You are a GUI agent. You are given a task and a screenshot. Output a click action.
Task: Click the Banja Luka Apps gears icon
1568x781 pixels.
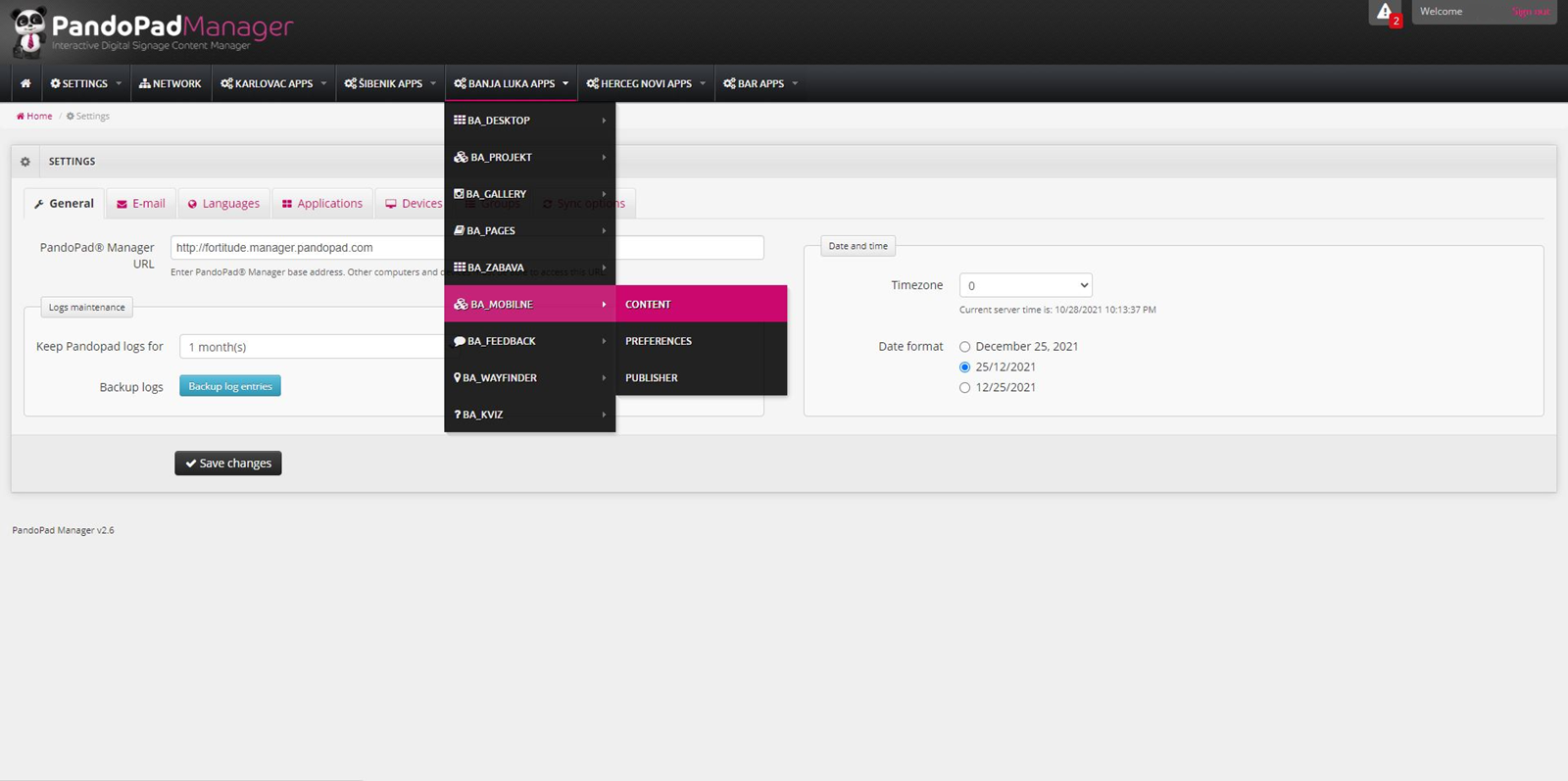(x=461, y=83)
